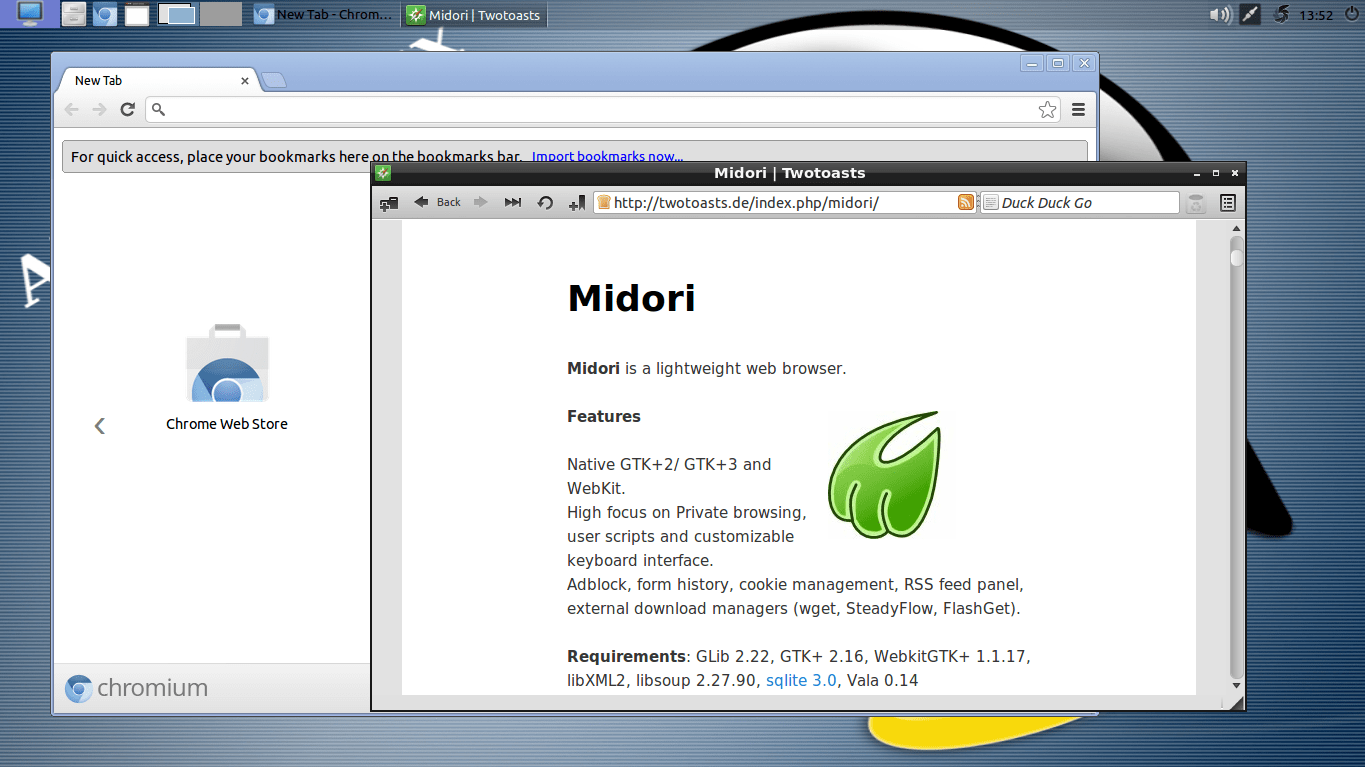1365x767 pixels.
Task: Switch to the second gray workspace
Action: coord(221,14)
